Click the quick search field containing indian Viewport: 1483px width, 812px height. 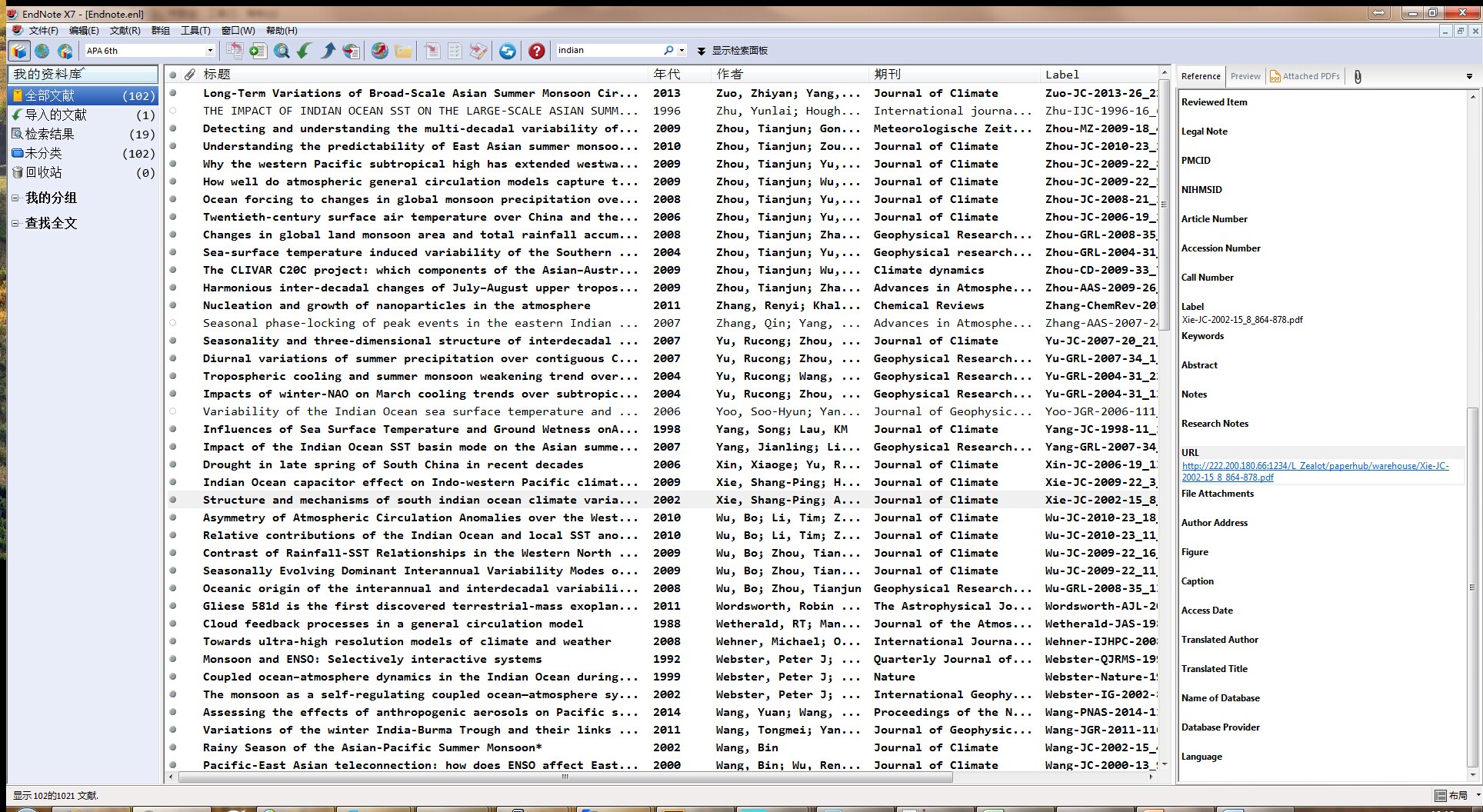(608, 51)
